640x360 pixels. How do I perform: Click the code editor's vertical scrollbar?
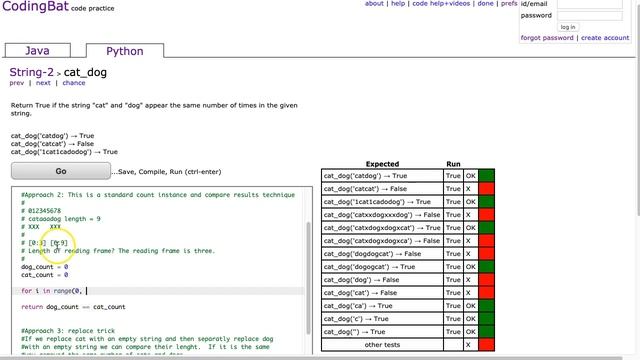coord(309,278)
